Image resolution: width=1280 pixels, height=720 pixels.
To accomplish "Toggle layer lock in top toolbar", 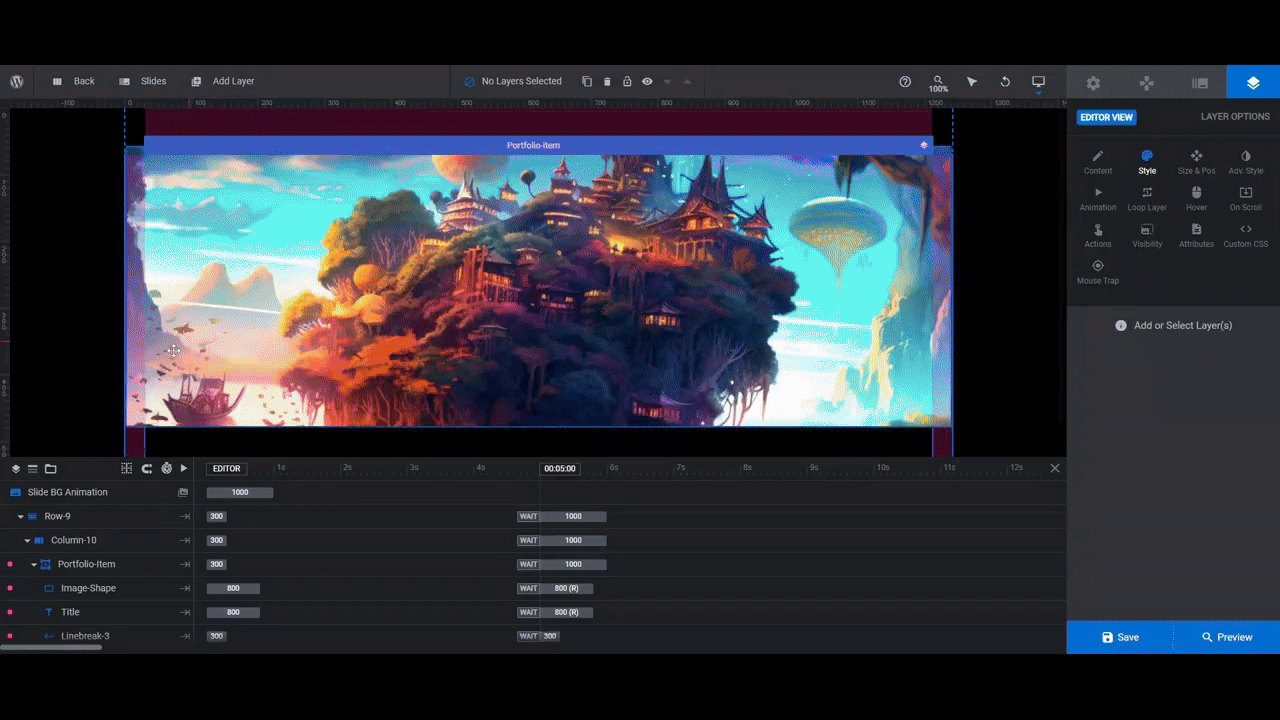I will pos(627,82).
